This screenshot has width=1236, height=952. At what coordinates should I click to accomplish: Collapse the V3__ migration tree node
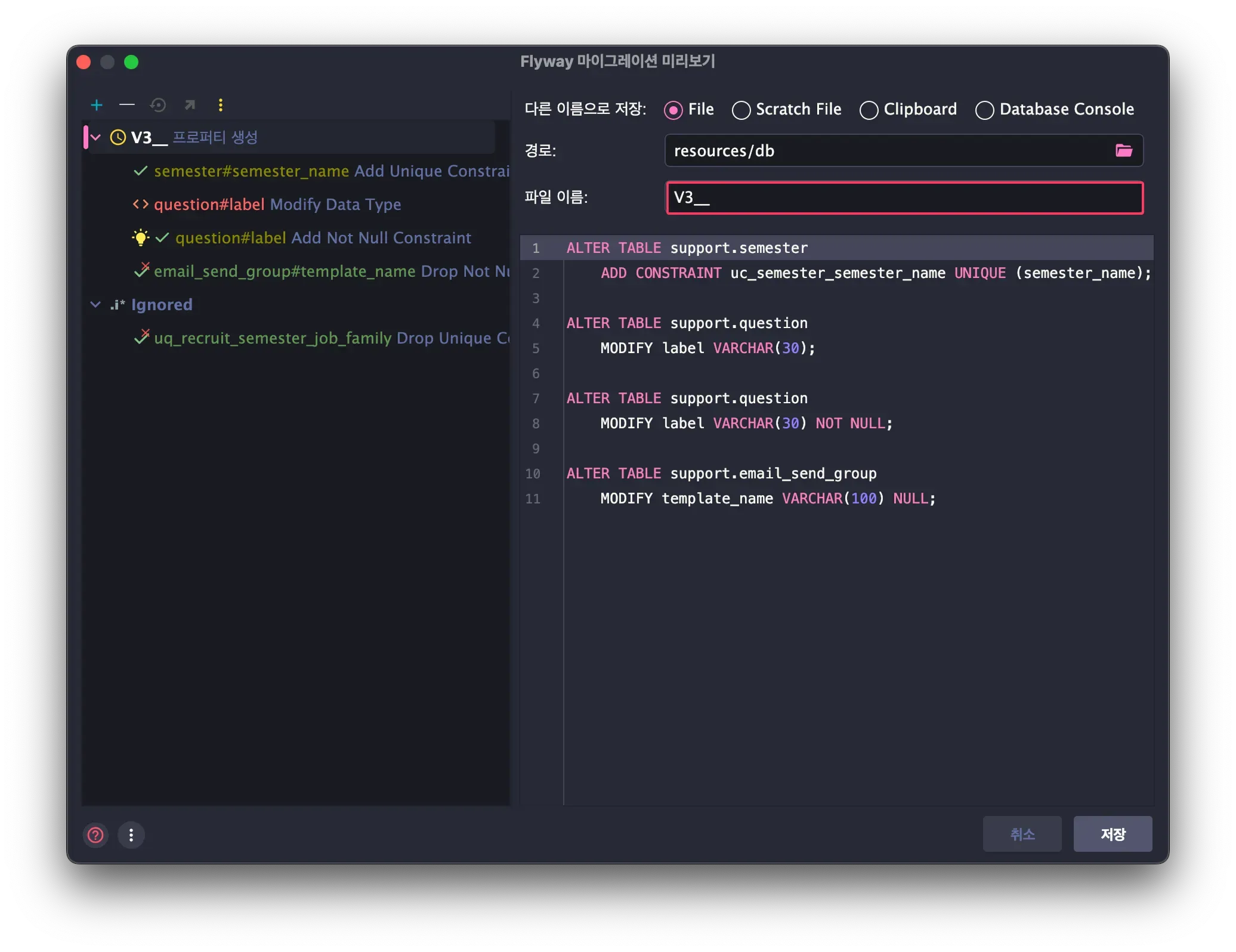[x=95, y=138]
